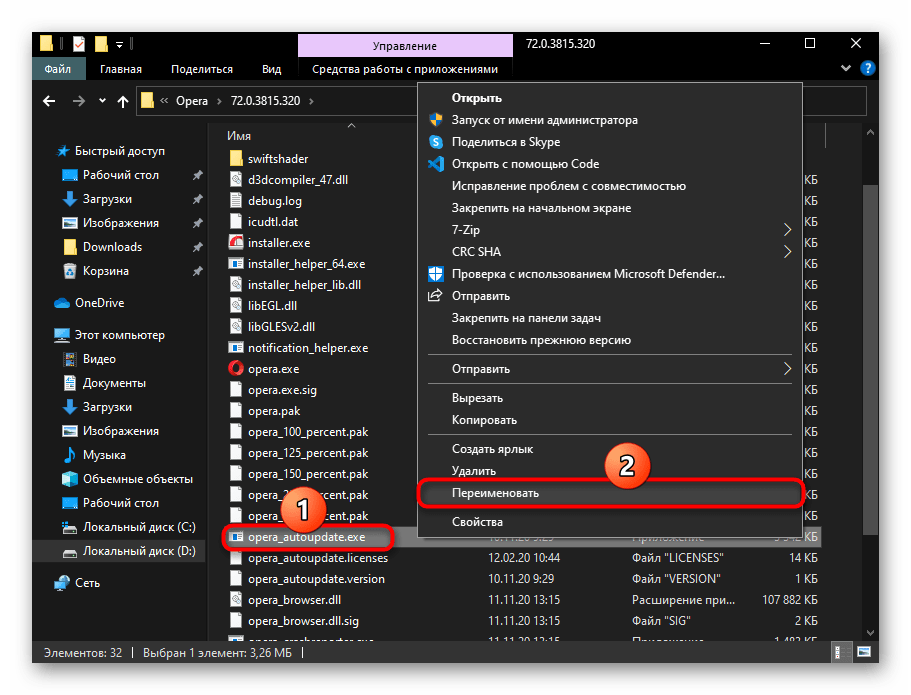Sort files by the Имя column header
The height and width of the screenshot is (695, 911).
(239, 135)
